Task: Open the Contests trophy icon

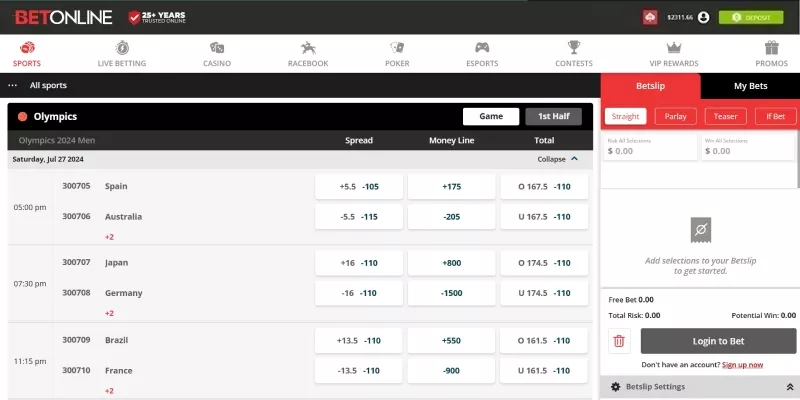Action: (x=574, y=48)
